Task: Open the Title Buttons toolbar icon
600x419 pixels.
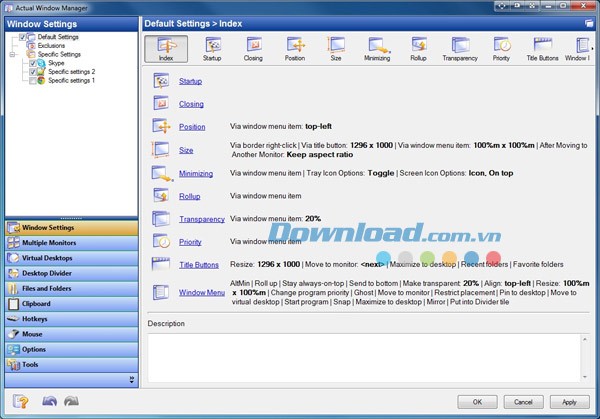Action: 543,49
